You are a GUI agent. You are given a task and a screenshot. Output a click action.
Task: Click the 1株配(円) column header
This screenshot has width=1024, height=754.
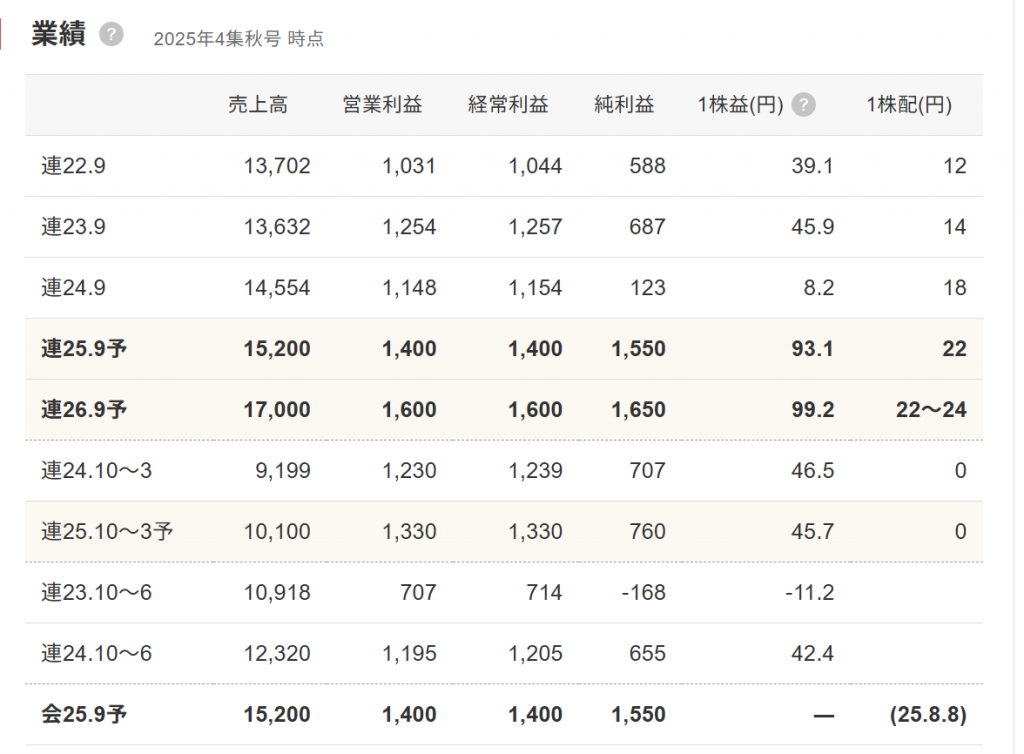[x=909, y=105]
